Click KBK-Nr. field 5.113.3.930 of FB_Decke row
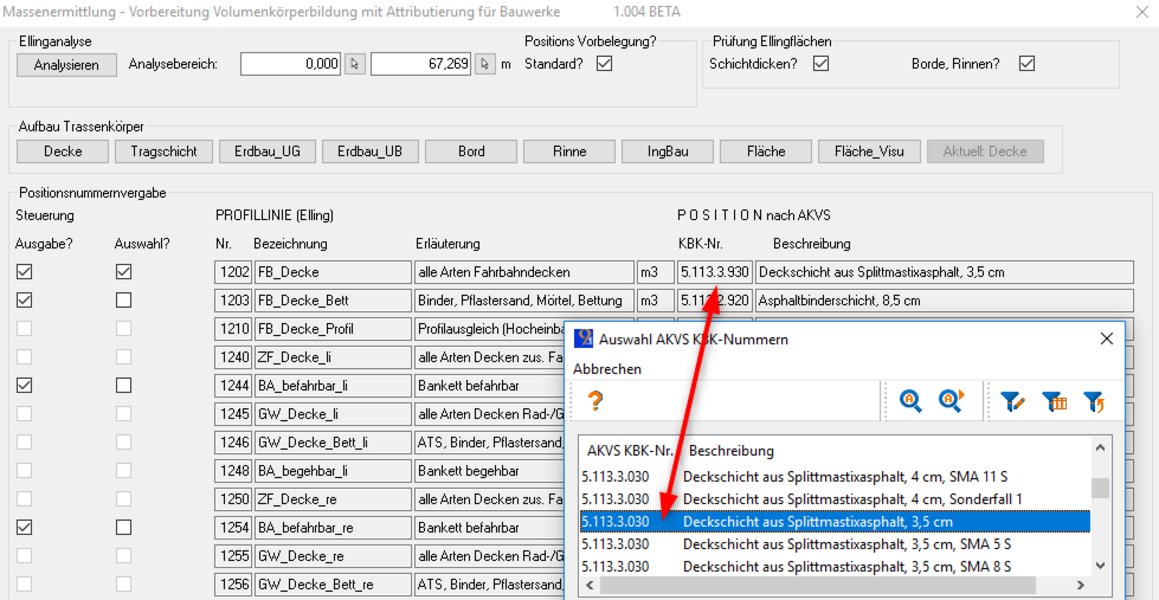Screen dimensions: 1159x600 click(x=714, y=272)
